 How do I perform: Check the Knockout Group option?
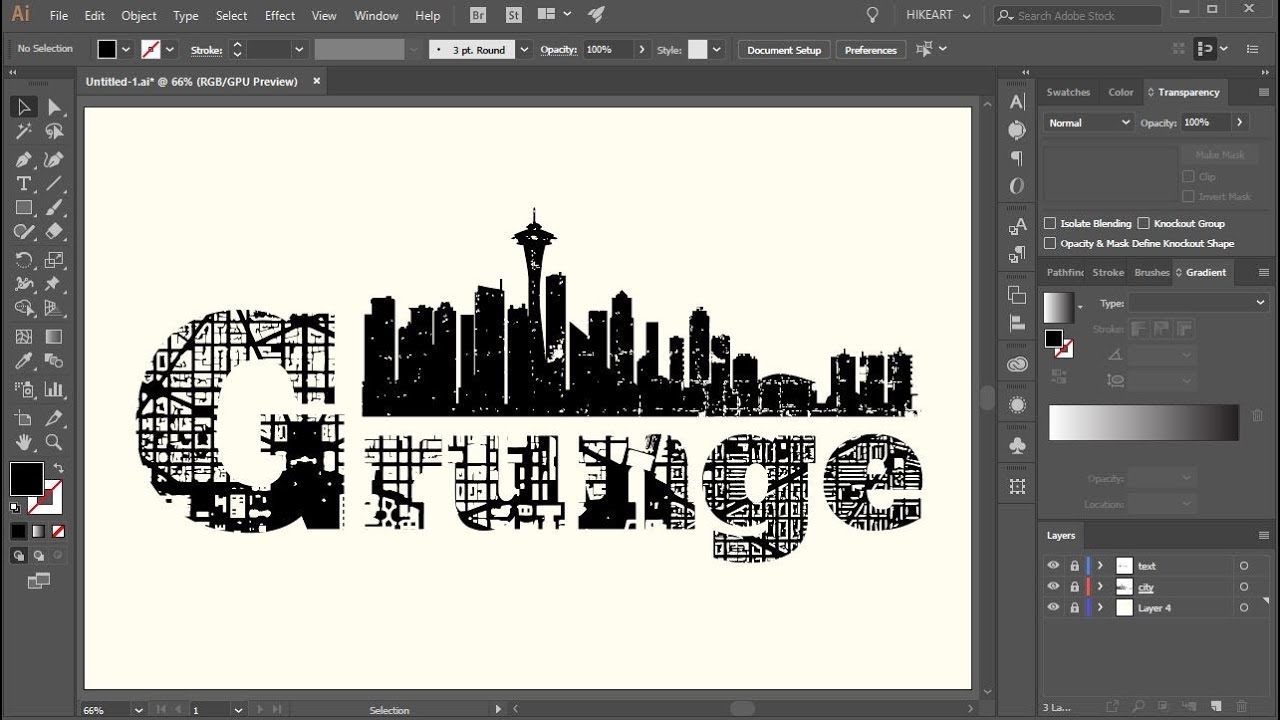(x=1143, y=223)
